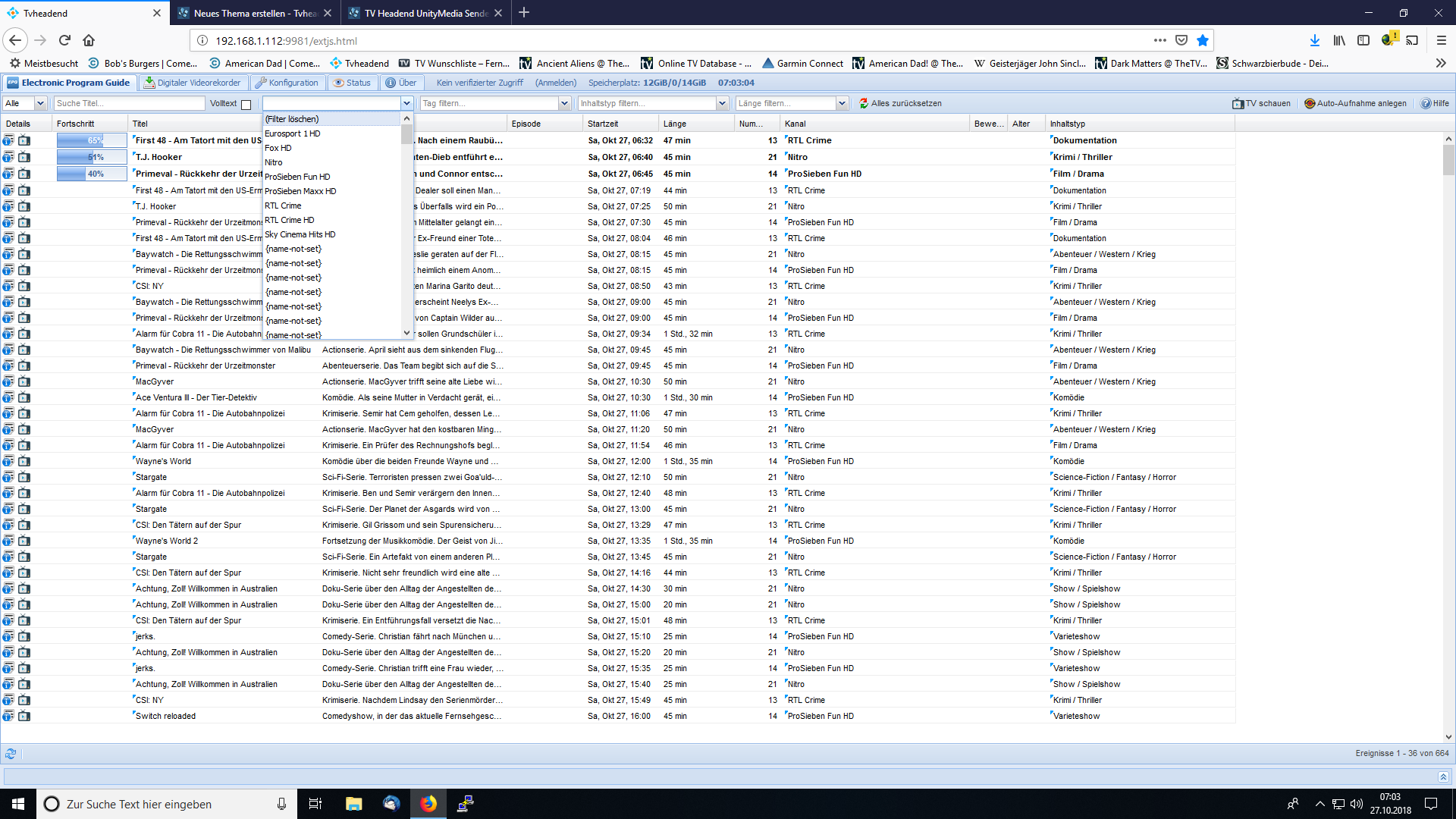Click Firefox icon in taskbar

(x=428, y=804)
